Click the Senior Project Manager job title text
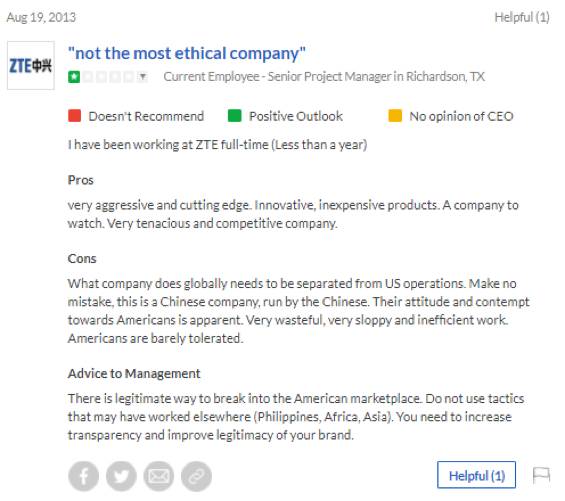The height and width of the screenshot is (501, 565). (x=329, y=76)
